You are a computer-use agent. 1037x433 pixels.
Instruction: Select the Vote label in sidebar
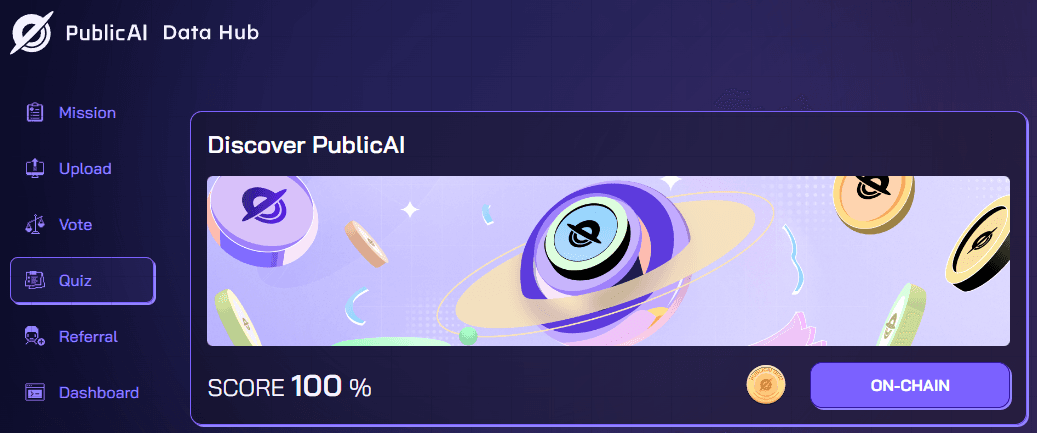tap(75, 225)
